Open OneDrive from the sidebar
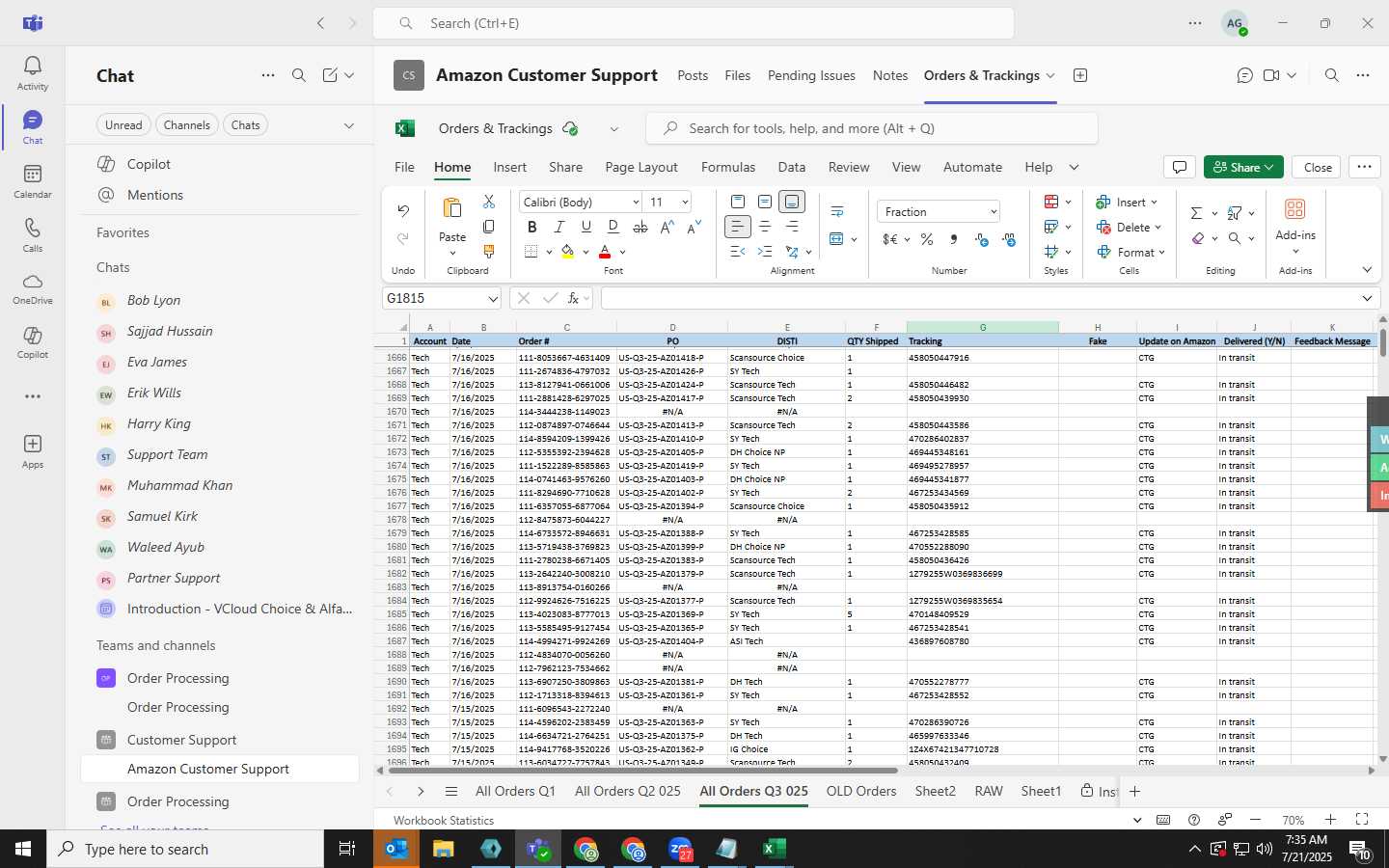Screen dimensions: 1389x868 click(32, 289)
